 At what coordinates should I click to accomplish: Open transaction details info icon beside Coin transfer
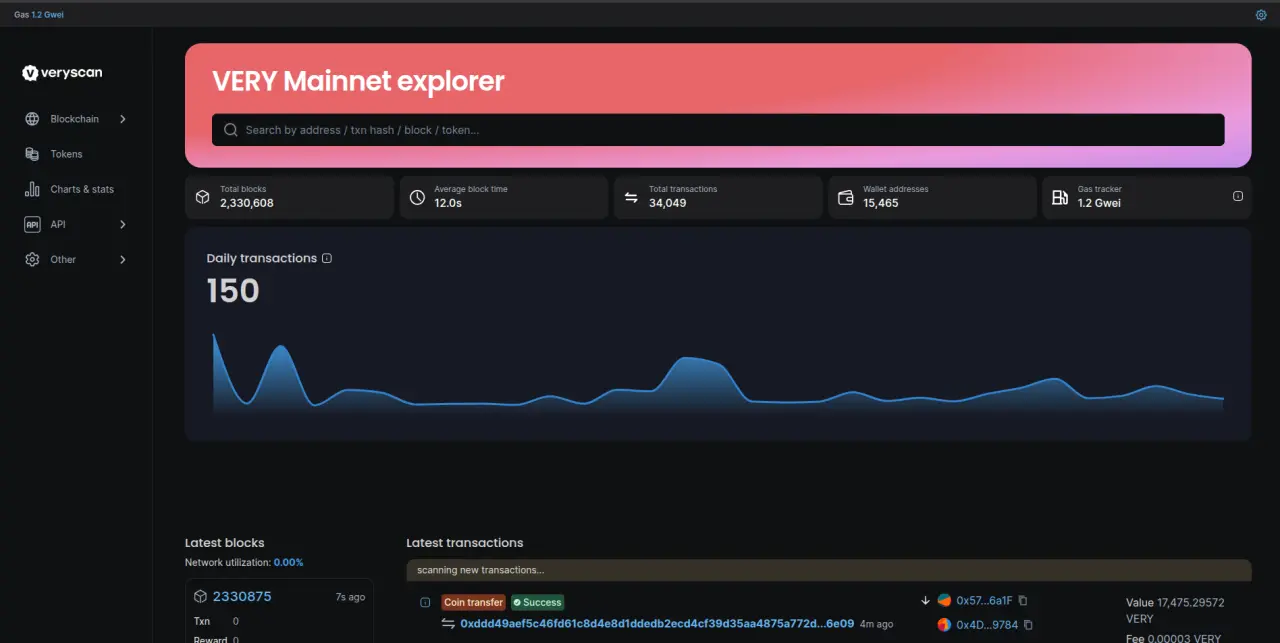(x=425, y=602)
